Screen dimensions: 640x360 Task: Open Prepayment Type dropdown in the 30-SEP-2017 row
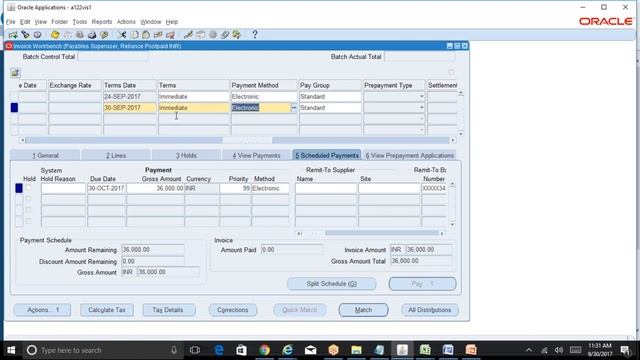click(422, 108)
